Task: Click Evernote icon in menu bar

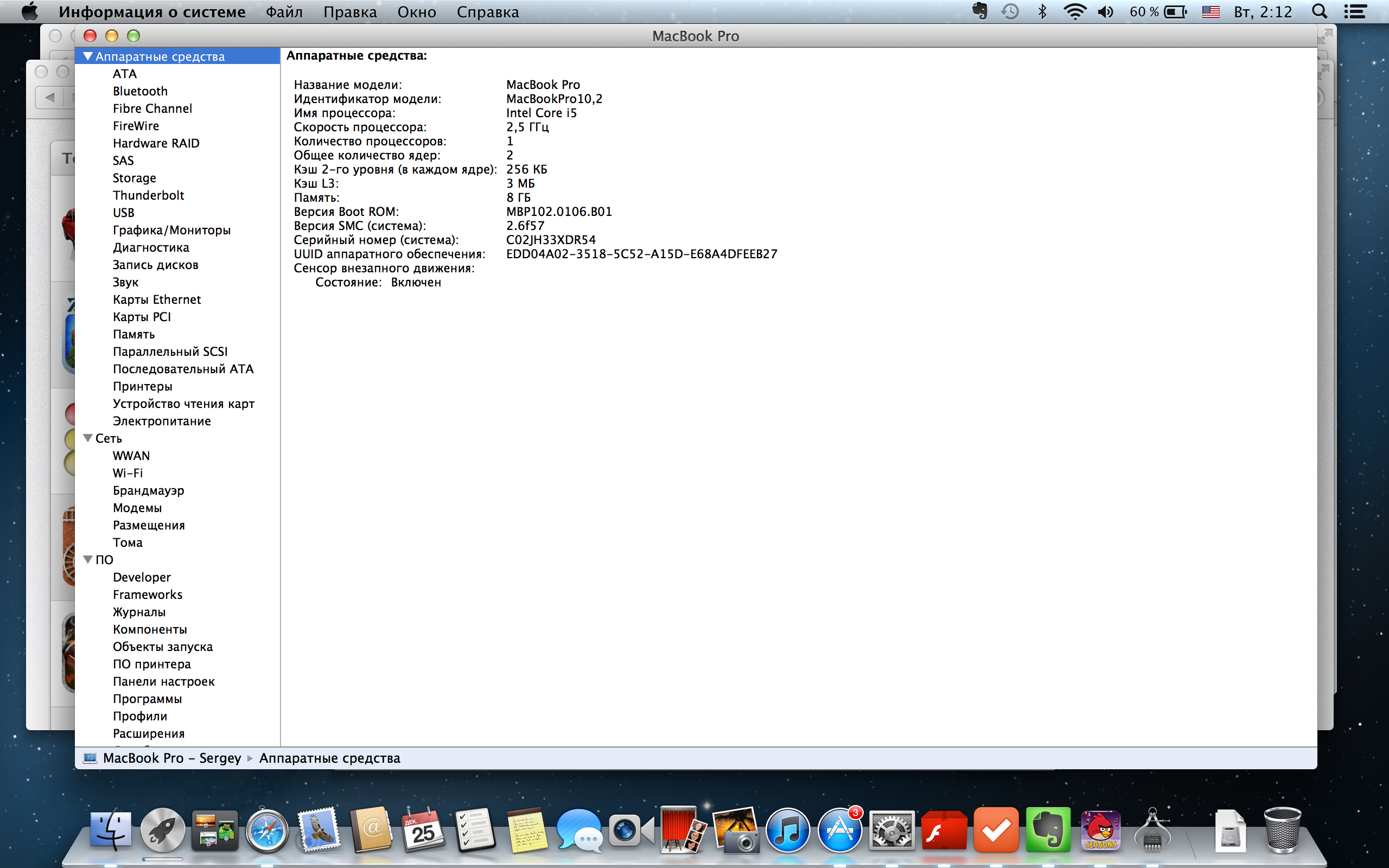Action: 980,11
